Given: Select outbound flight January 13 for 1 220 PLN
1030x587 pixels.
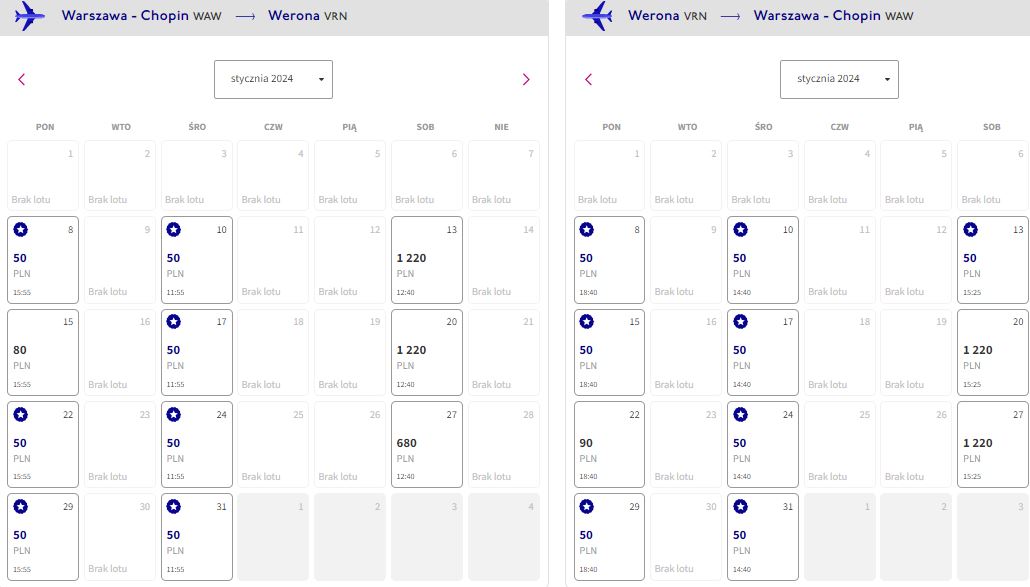Looking at the screenshot, I should pos(427,260).
